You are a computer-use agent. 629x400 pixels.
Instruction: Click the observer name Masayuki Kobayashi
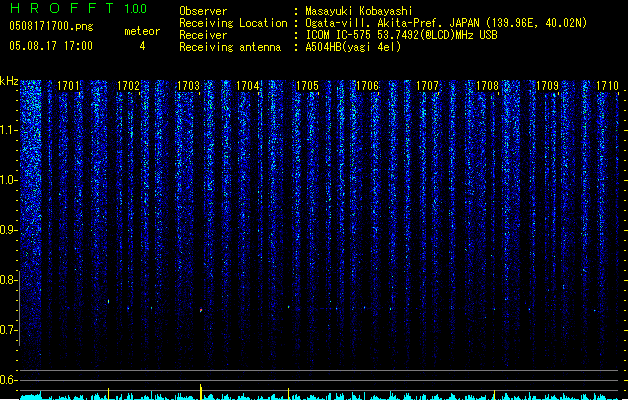[x=359, y=11]
